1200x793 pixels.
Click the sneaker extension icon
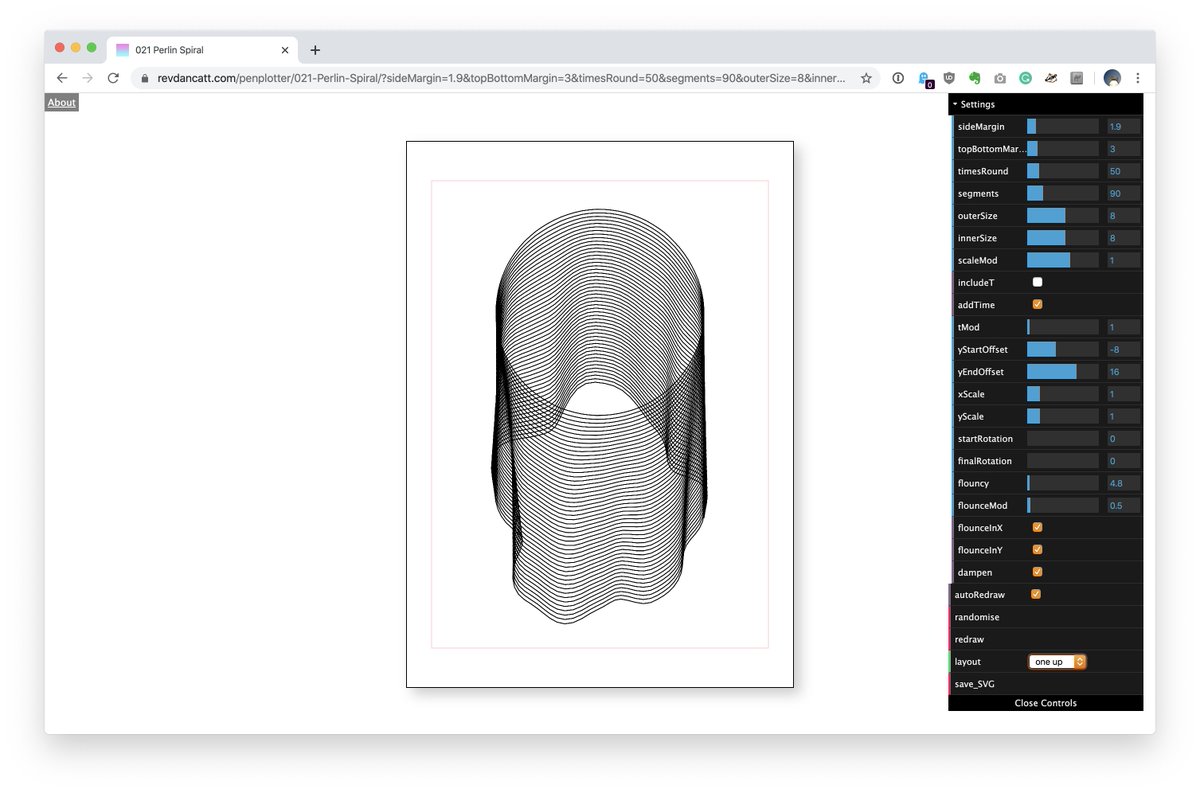[1051, 78]
